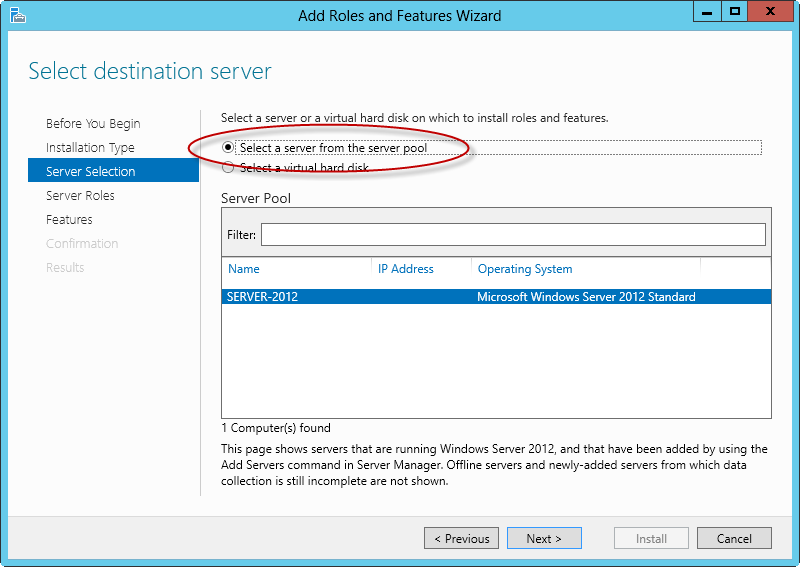Proceed with the Next button

pos(544,538)
